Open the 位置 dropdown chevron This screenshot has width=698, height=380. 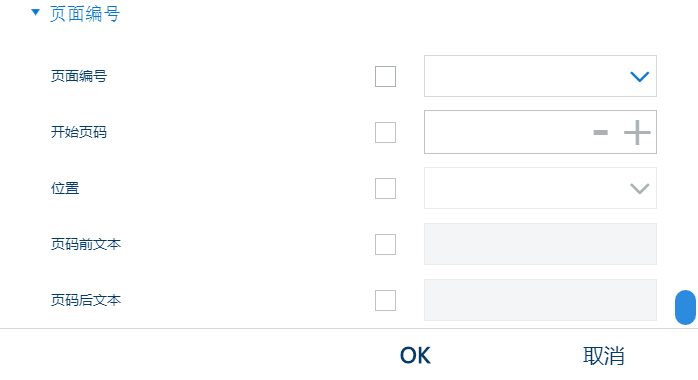[640, 189]
